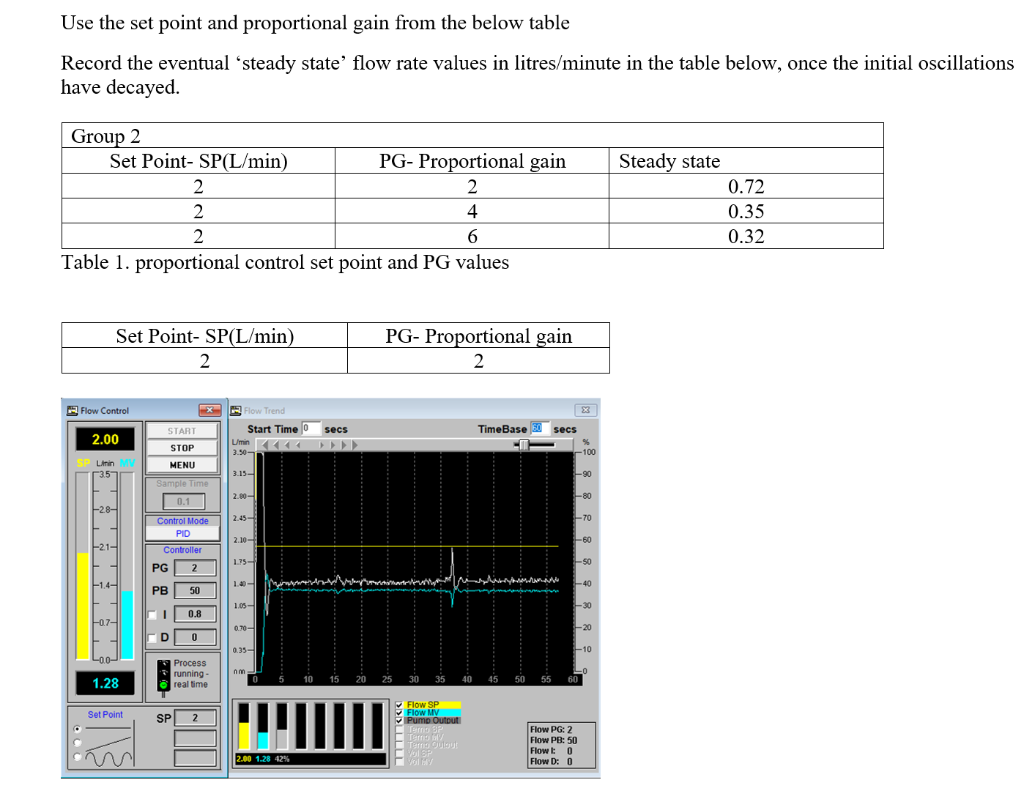Select the sine wave set point radio button

tap(78, 757)
